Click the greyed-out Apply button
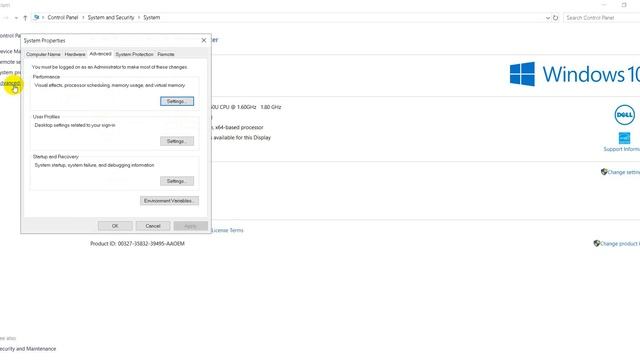This screenshot has height=360, width=640. tap(190, 226)
